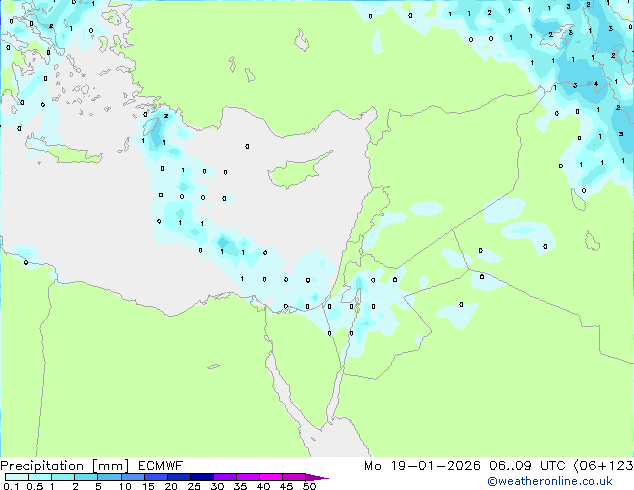634x490 pixels.
Task: Click the 5–10 mm light blue swatch
Action: click(109, 477)
